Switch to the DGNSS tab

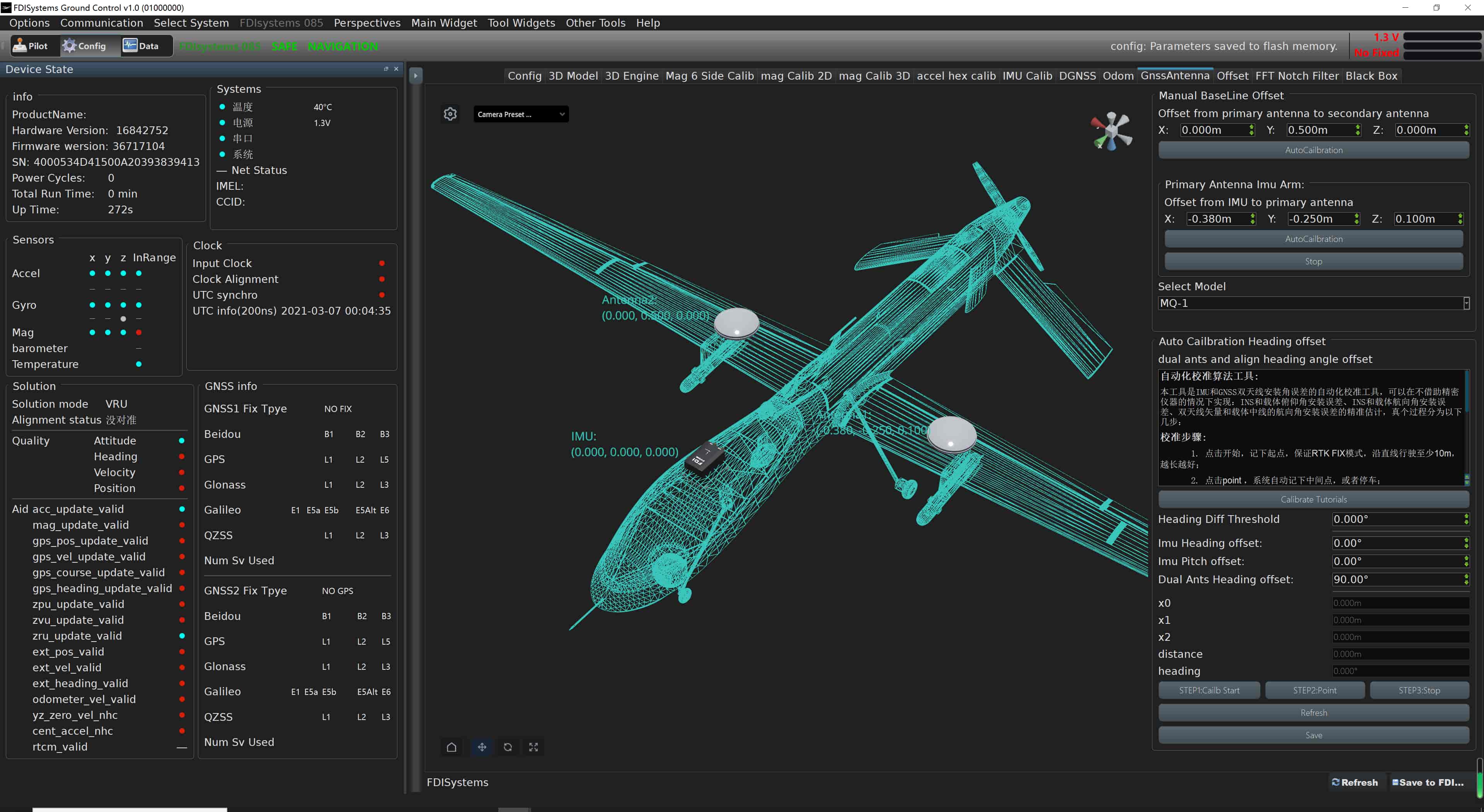tap(1077, 76)
